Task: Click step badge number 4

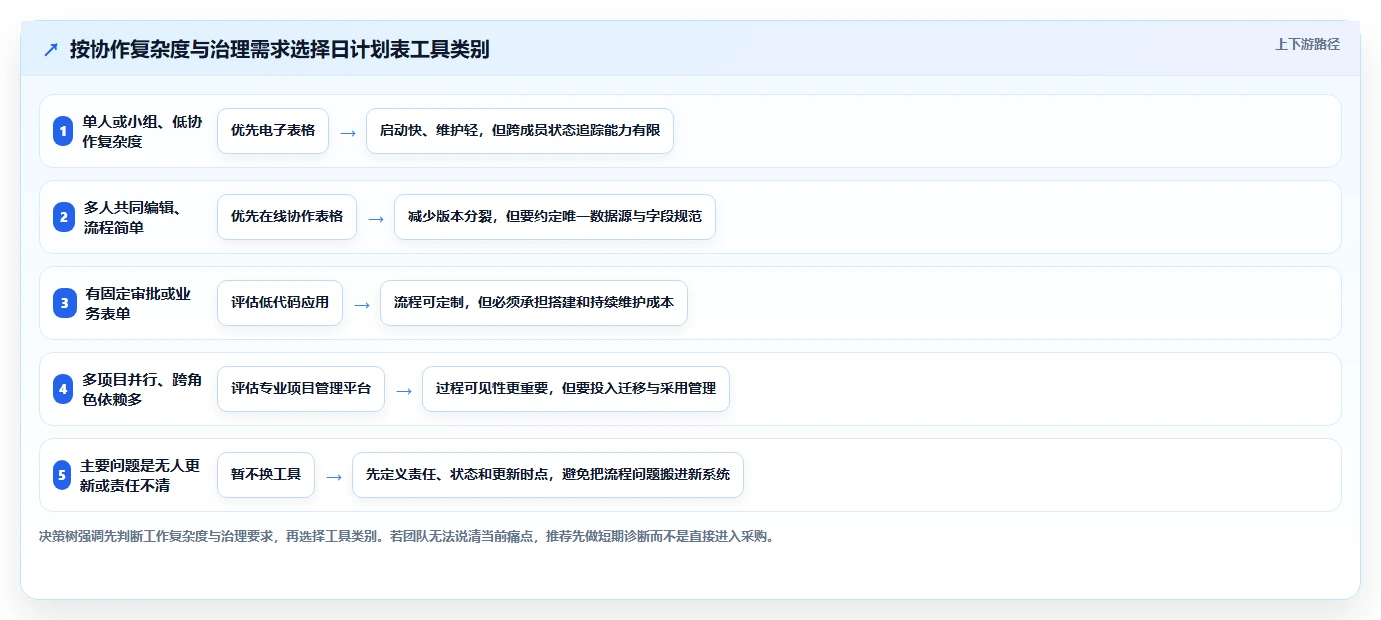Action: tap(63, 389)
